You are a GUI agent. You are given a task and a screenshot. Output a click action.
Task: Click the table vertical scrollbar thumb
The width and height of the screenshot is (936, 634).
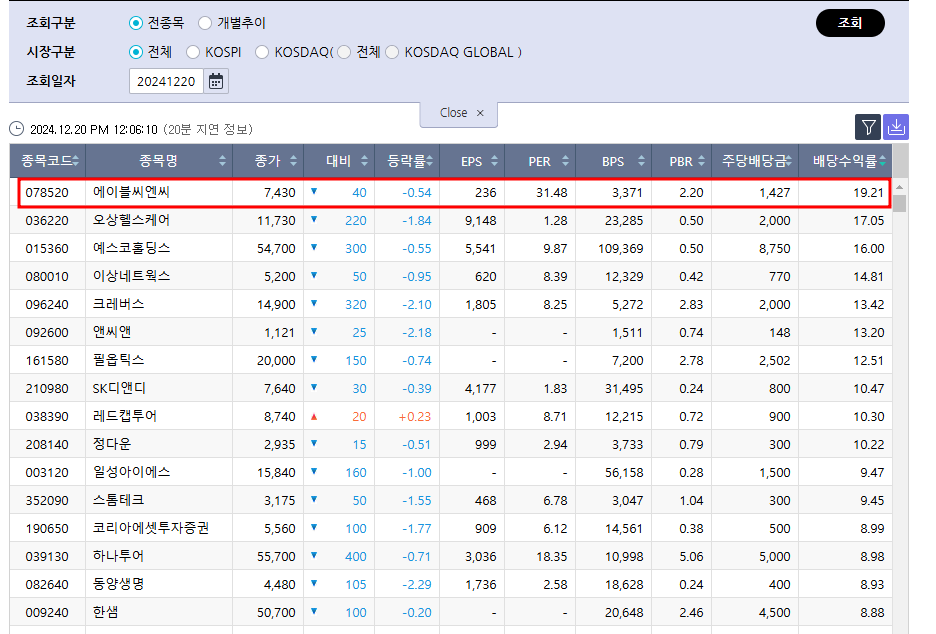click(899, 204)
